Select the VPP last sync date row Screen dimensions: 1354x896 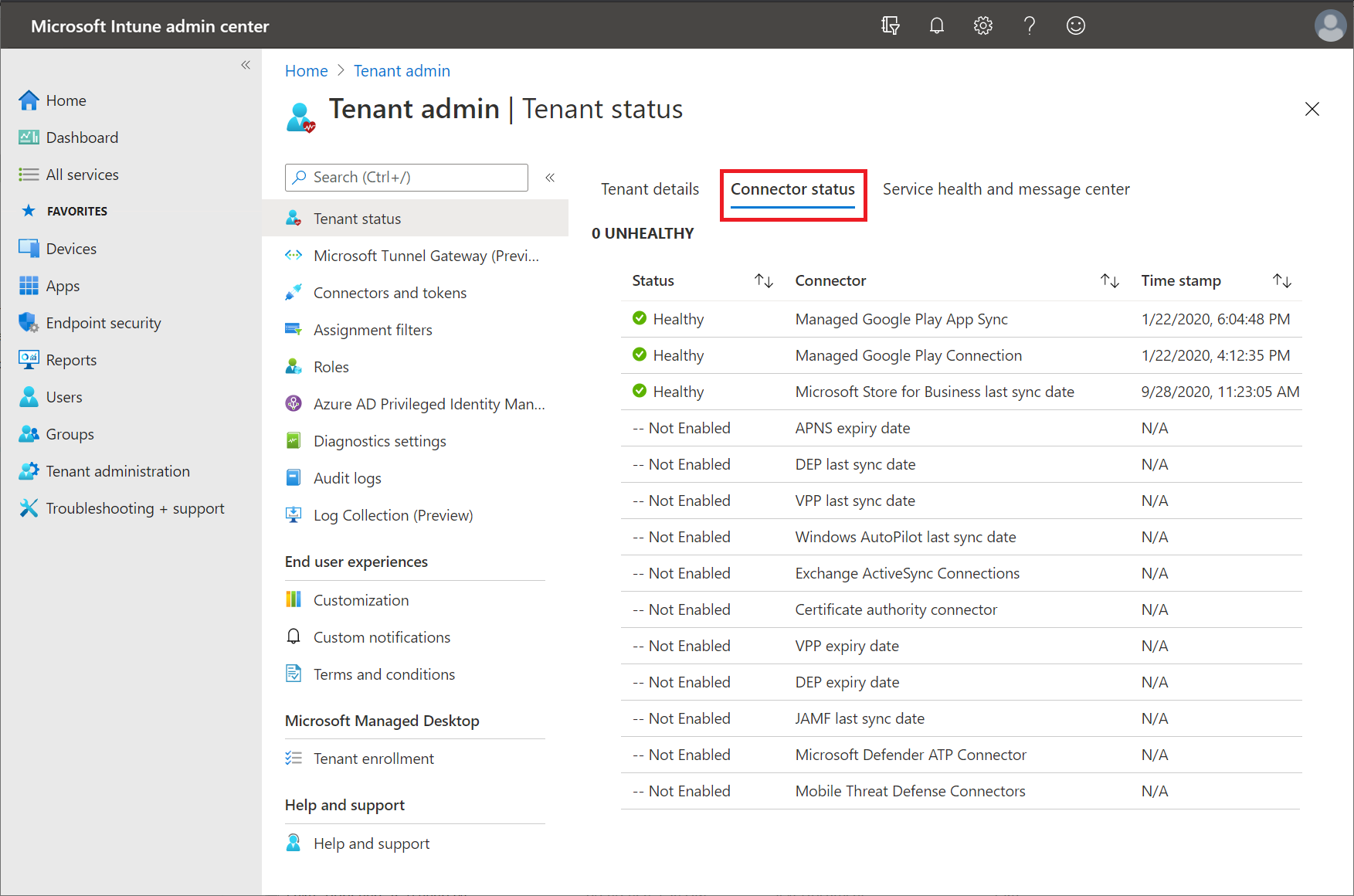click(x=962, y=501)
